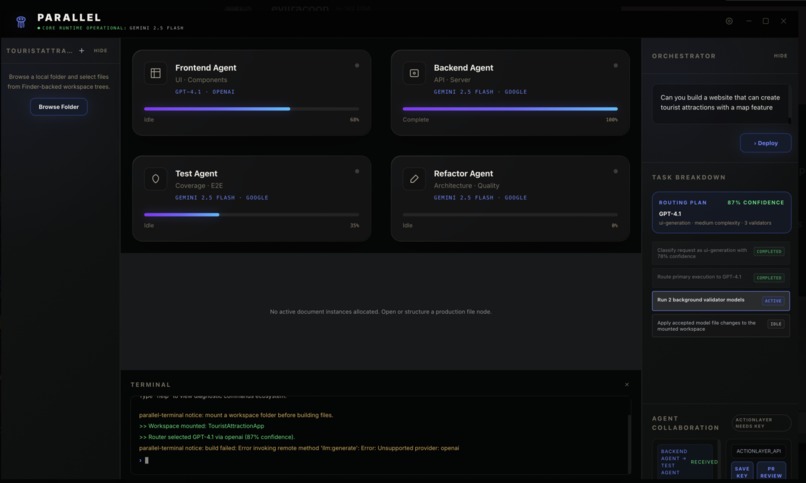Click the Frontend Agent status dot
This screenshot has width=806, height=483.
tap(357, 65)
